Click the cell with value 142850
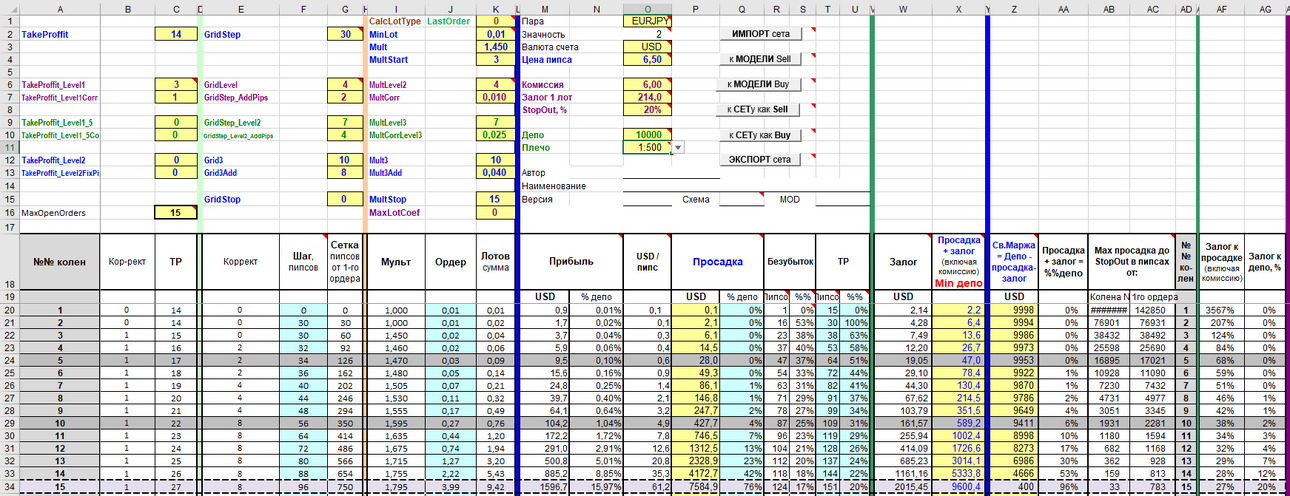Image resolution: width=1290 pixels, height=496 pixels. pyautogui.click(x=1153, y=310)
